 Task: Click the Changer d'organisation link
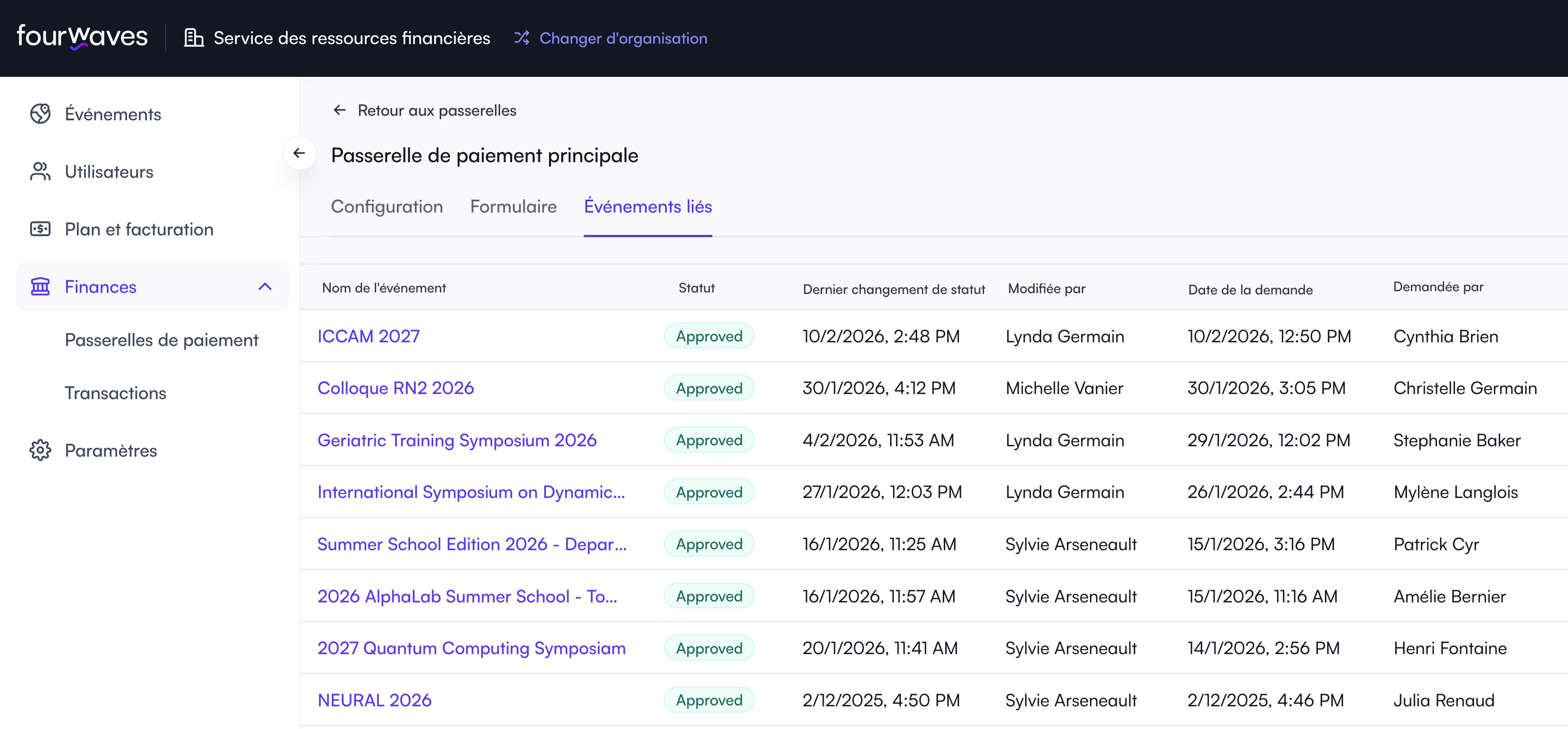pos(623,38)
